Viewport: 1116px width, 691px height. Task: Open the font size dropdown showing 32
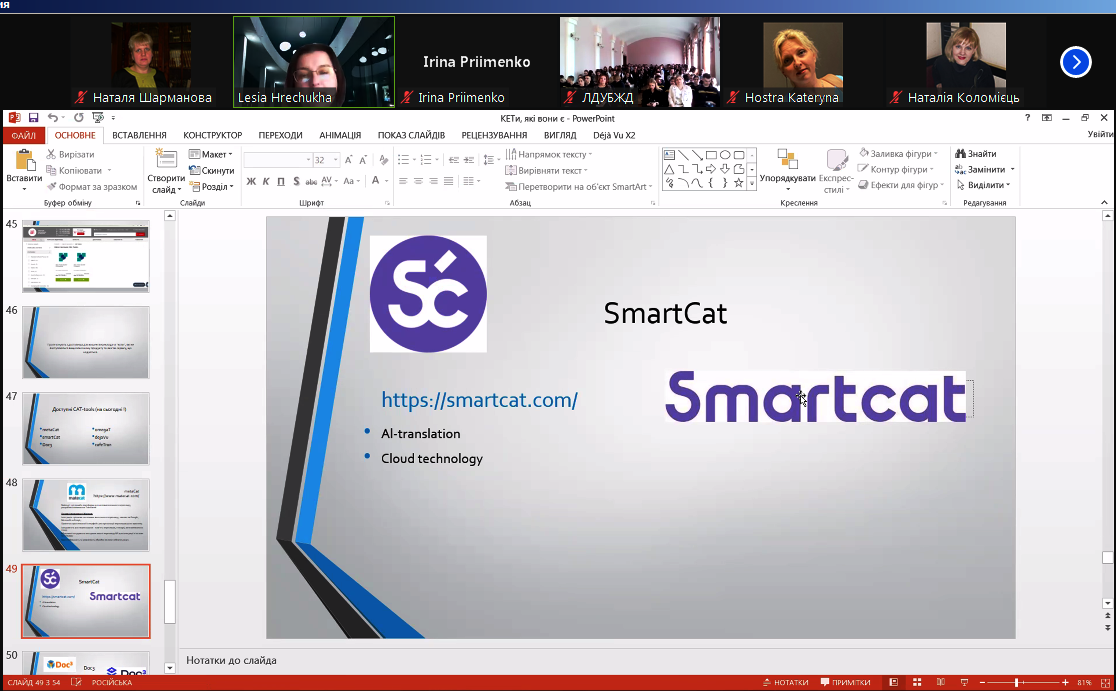[335, 160]
